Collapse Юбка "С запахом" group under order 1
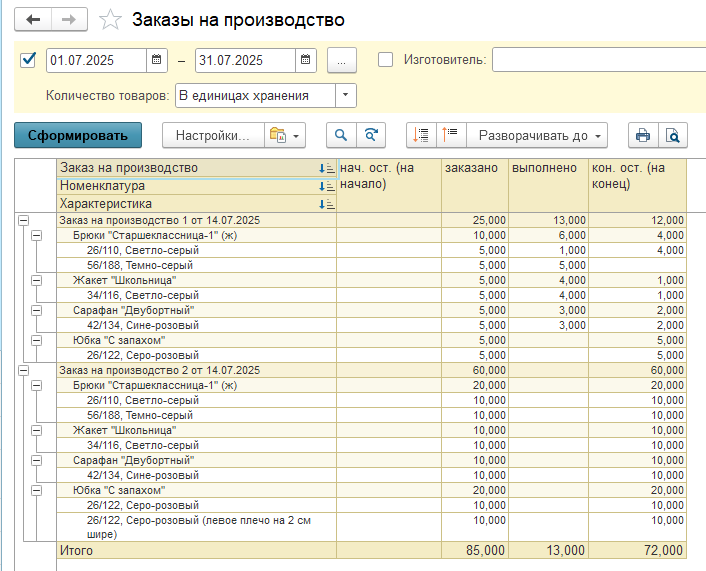 click(36, 340)
